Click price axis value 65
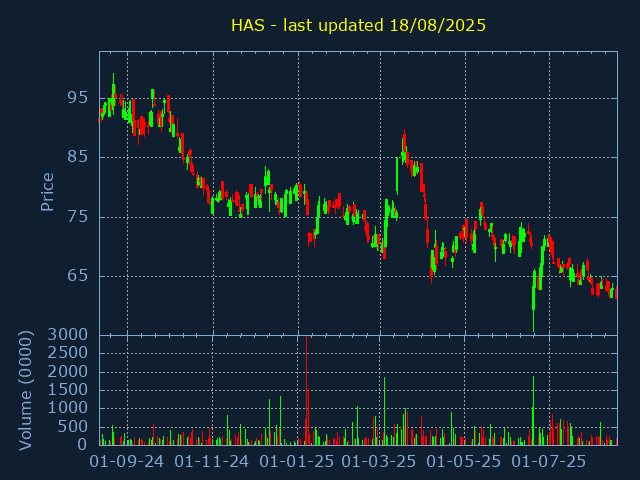The image size is (640, 480). [78, 276]
